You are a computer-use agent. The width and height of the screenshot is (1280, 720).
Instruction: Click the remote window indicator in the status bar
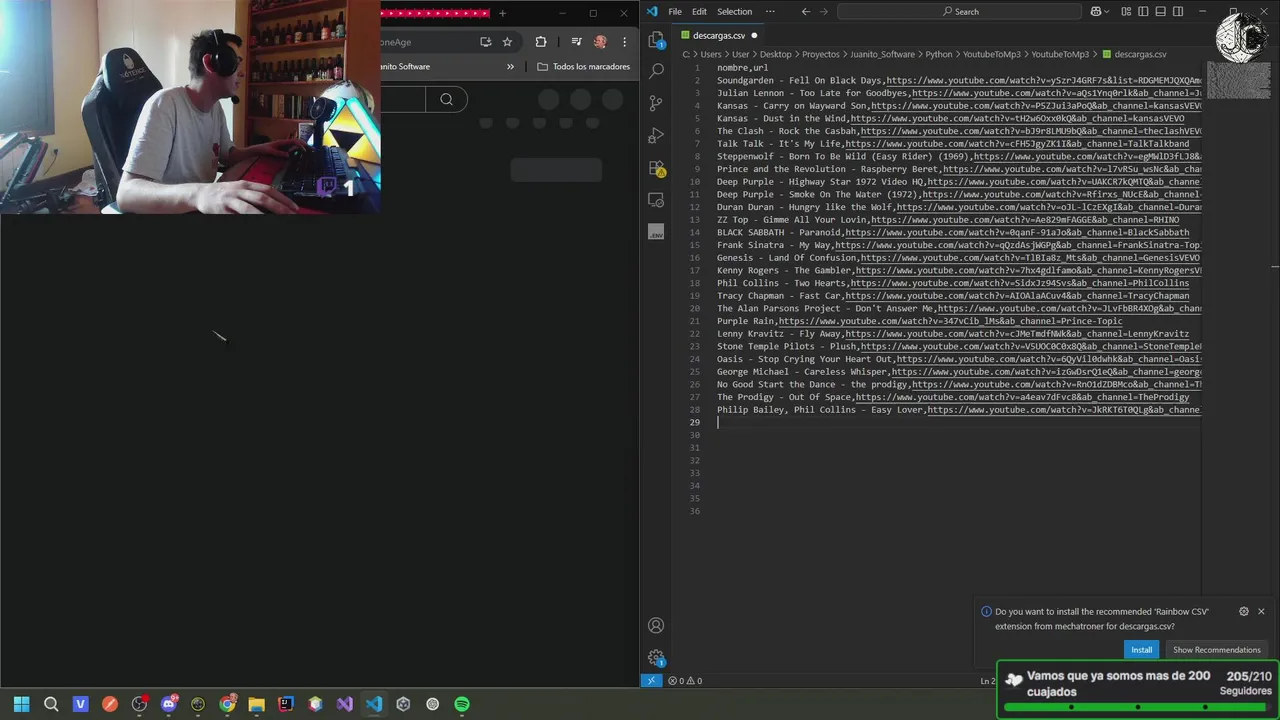[x=651, y=681]
